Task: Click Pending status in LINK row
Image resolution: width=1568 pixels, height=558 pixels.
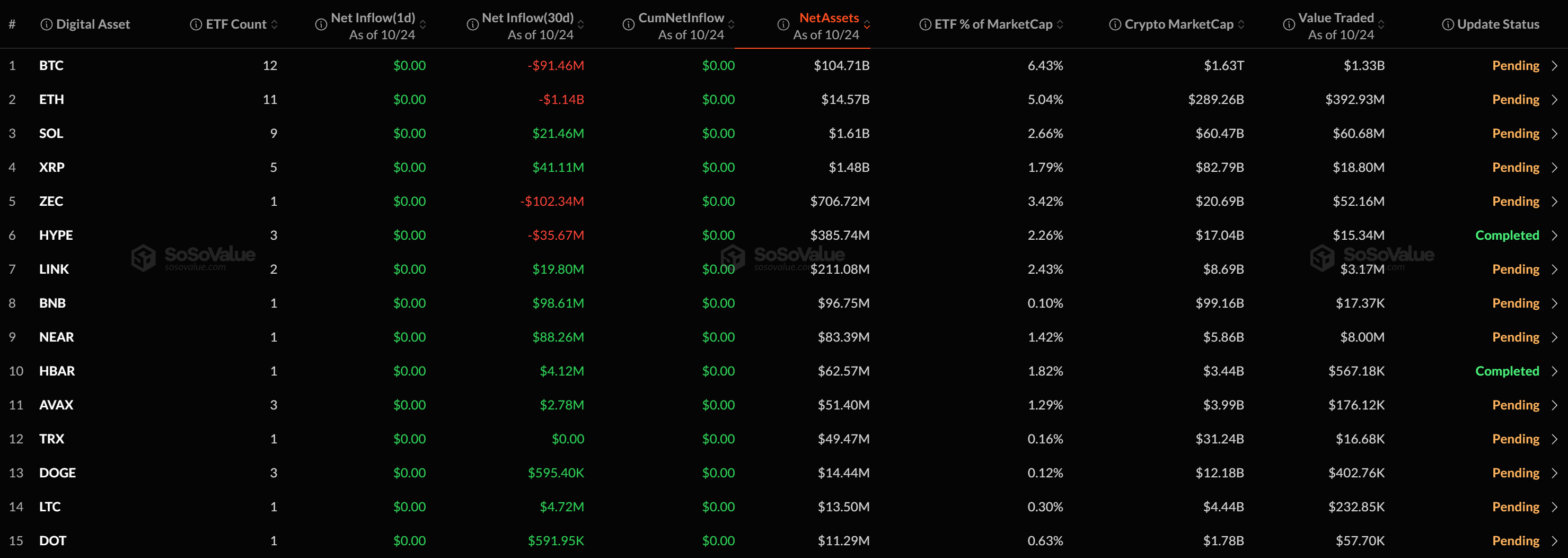Action: point(1516,269)
